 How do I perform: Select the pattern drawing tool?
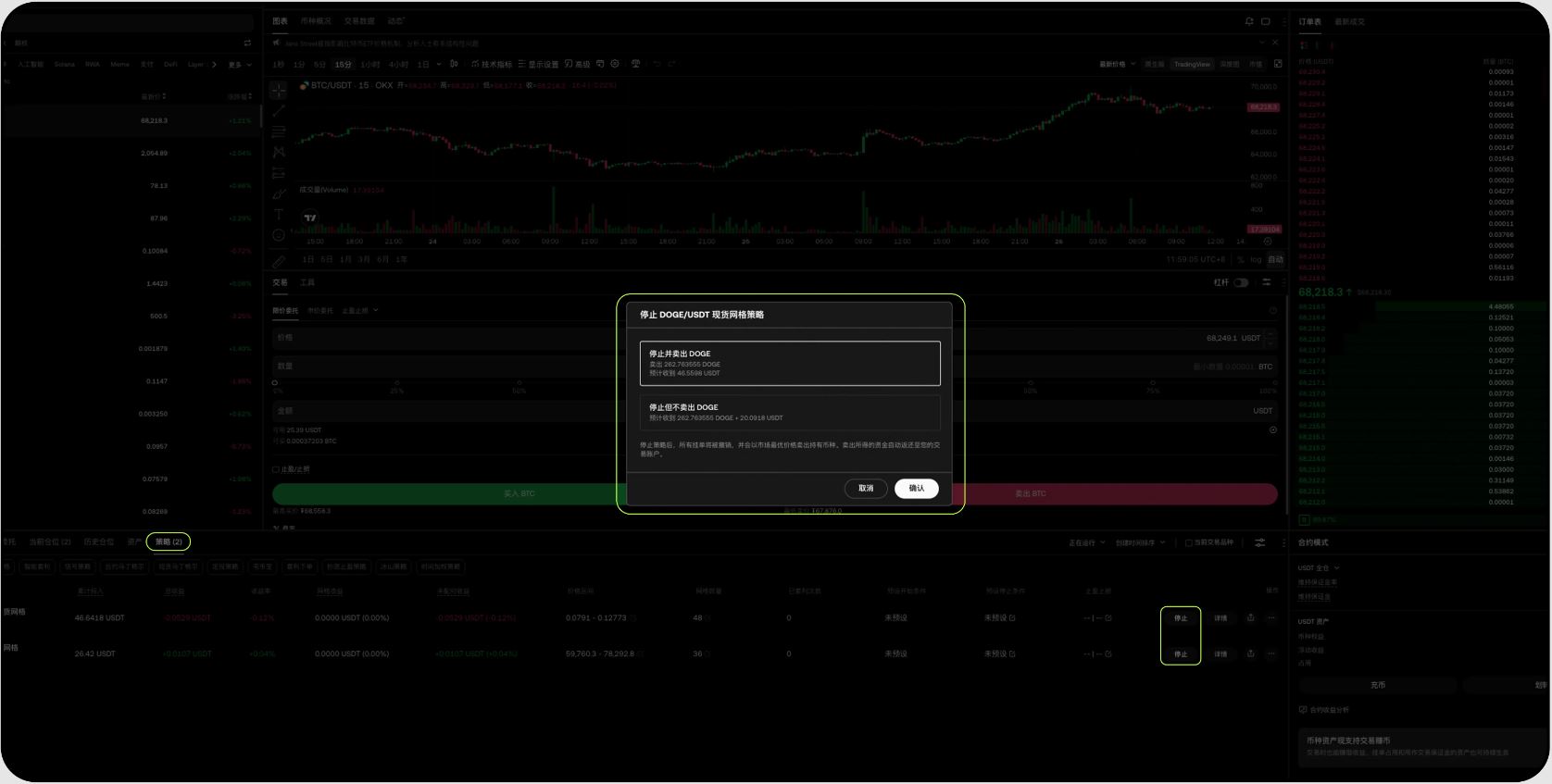coord(278,152)
